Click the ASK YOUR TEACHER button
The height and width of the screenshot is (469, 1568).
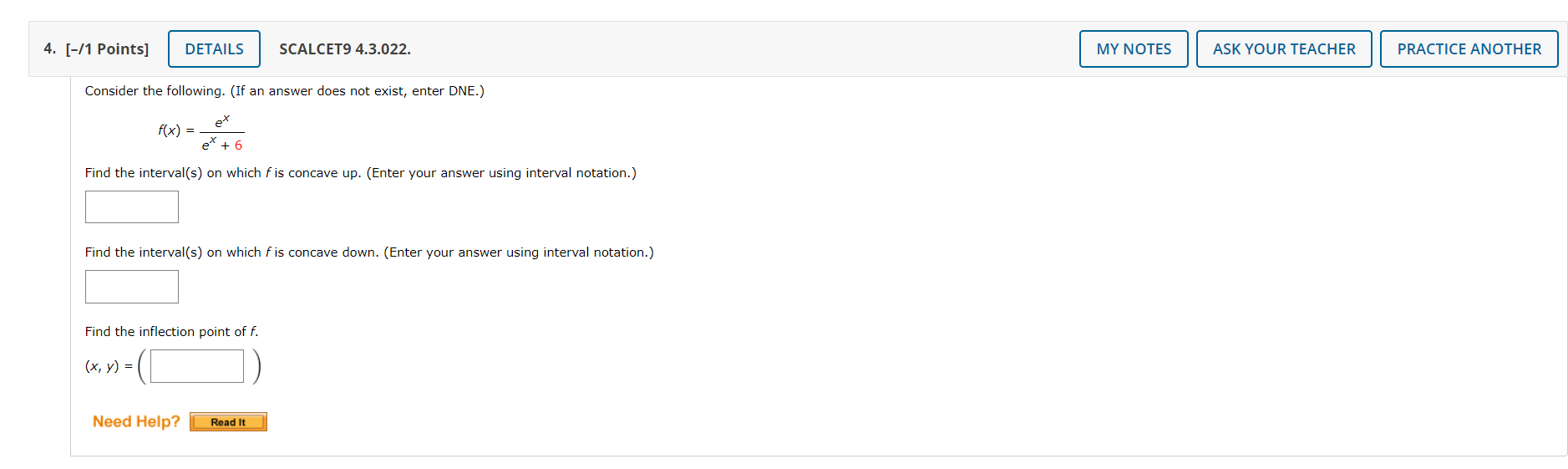point(1284,48)
